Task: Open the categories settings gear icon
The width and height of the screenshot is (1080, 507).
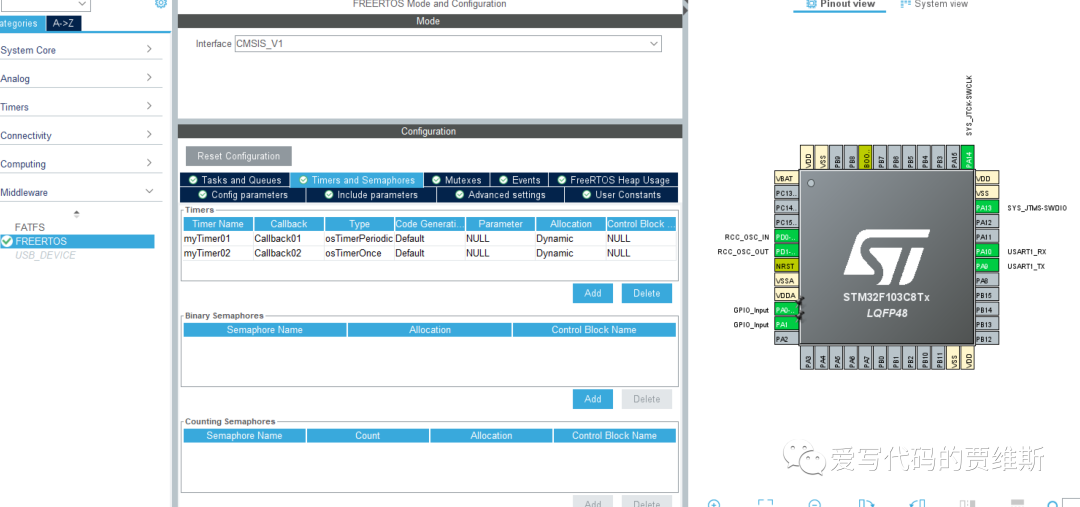Action: coord(160,3)
